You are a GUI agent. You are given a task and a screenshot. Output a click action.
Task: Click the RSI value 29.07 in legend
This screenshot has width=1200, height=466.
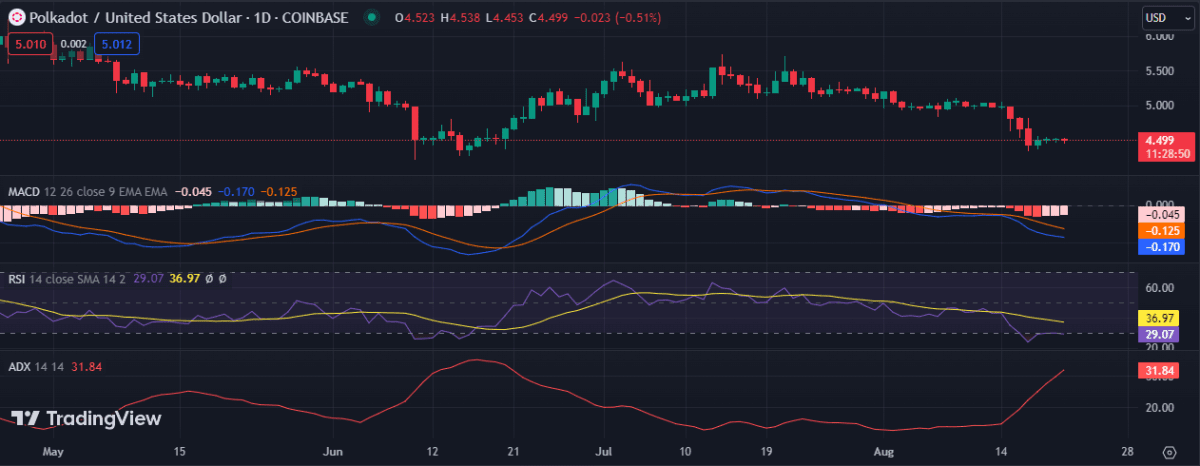pos(149,279)
